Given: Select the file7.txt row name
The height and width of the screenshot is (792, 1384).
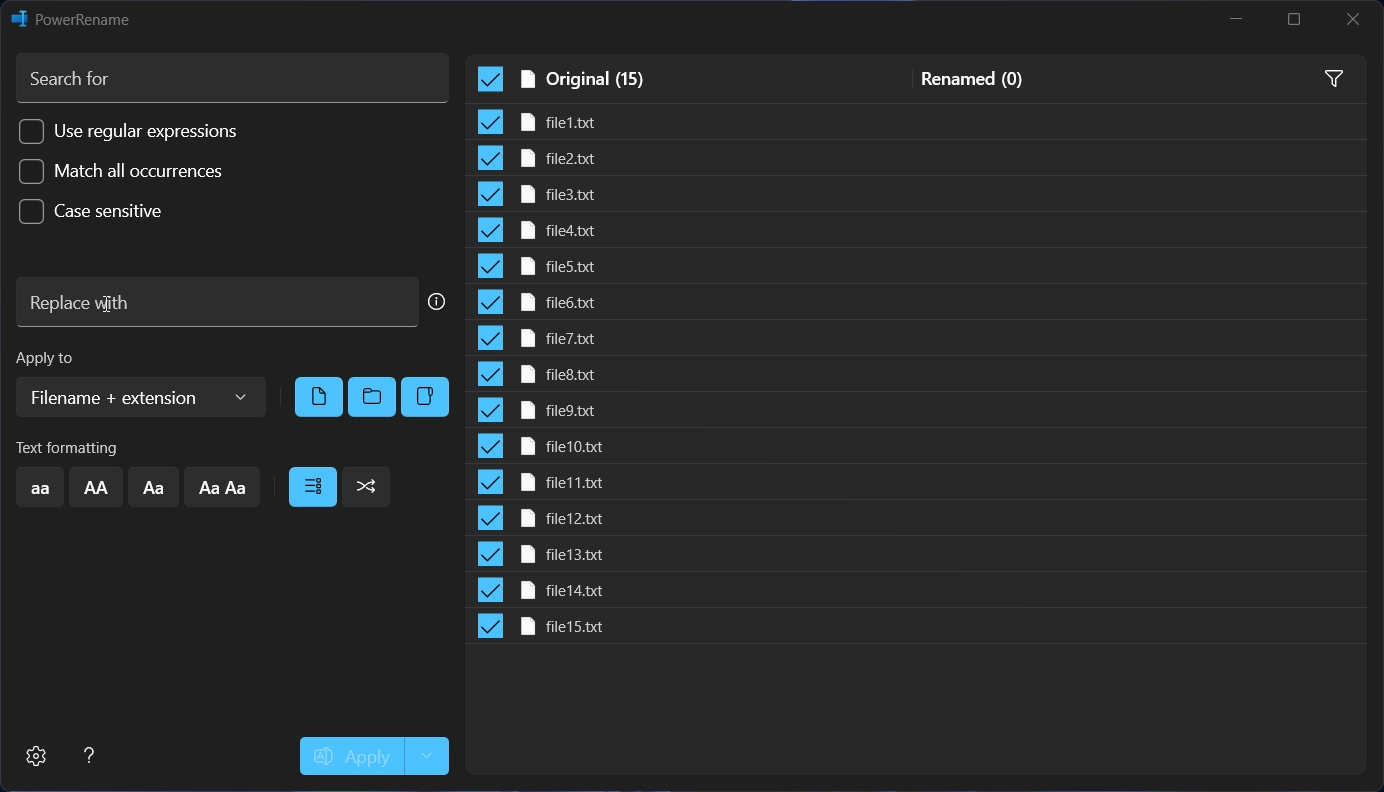Looking at the screenshot, I should pyautogui.click(x=570, y=338).
